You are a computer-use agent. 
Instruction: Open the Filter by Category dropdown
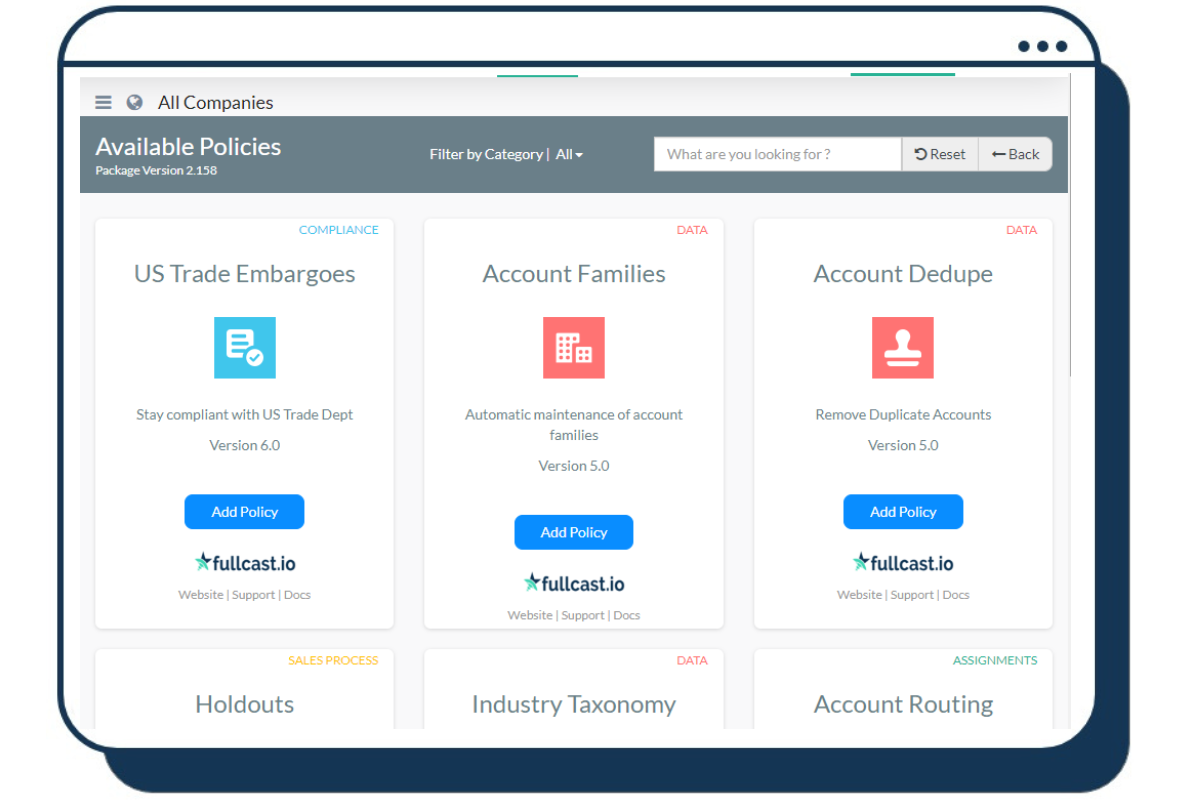tap(488, 154)
